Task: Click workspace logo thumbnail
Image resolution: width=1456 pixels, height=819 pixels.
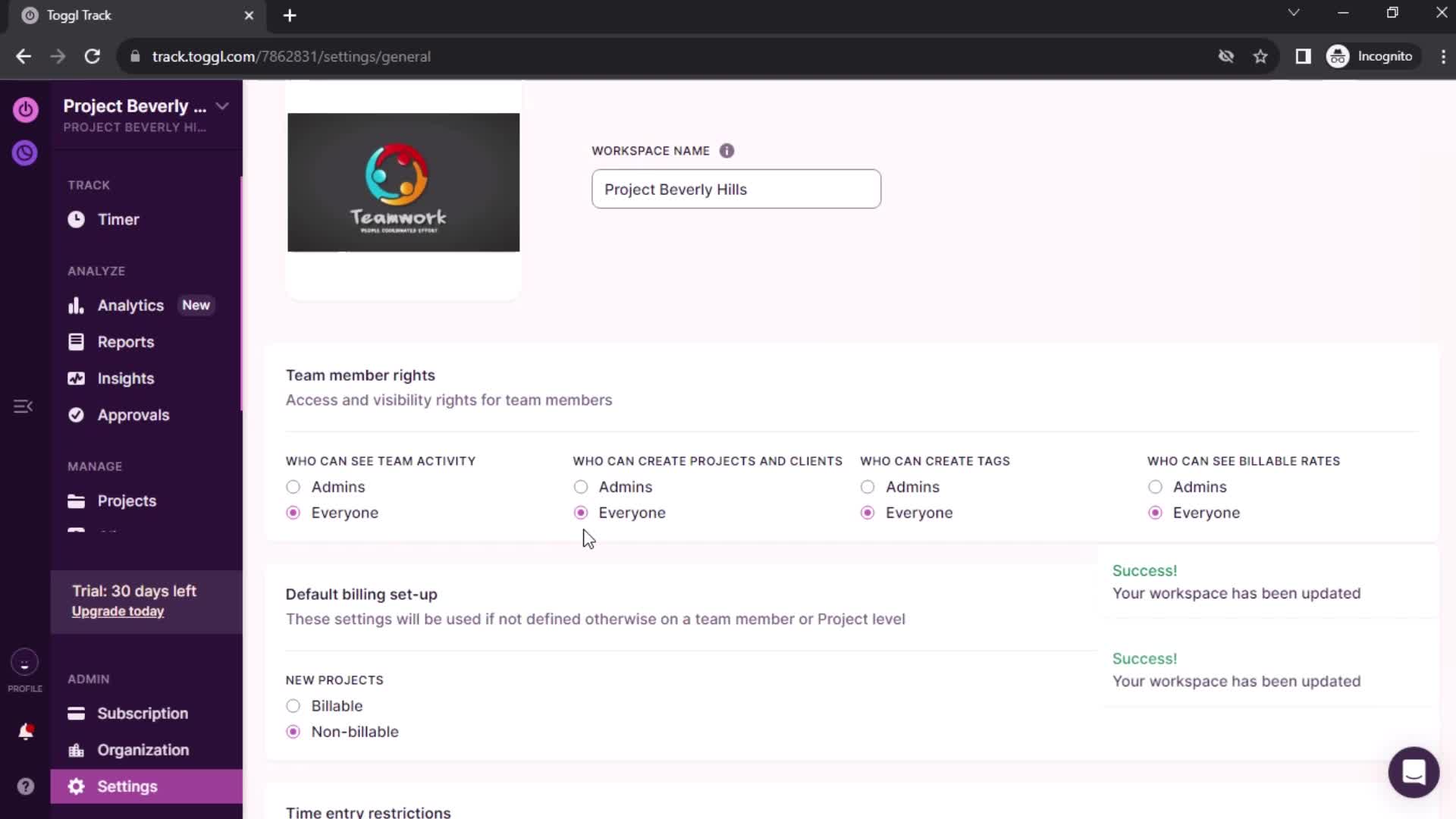Action: (x=403, y=181)
